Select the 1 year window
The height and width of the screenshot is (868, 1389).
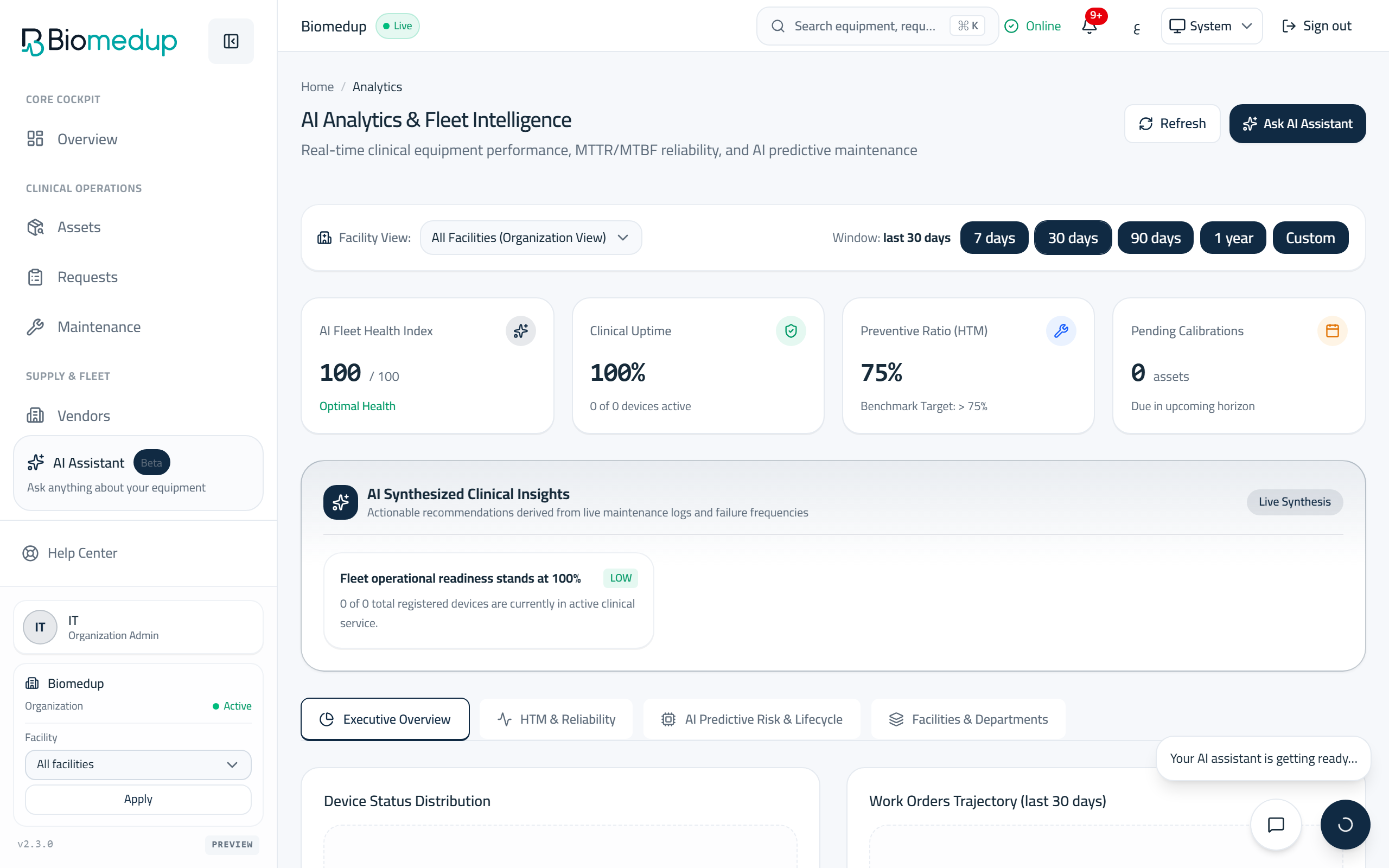pos(1233,238)
